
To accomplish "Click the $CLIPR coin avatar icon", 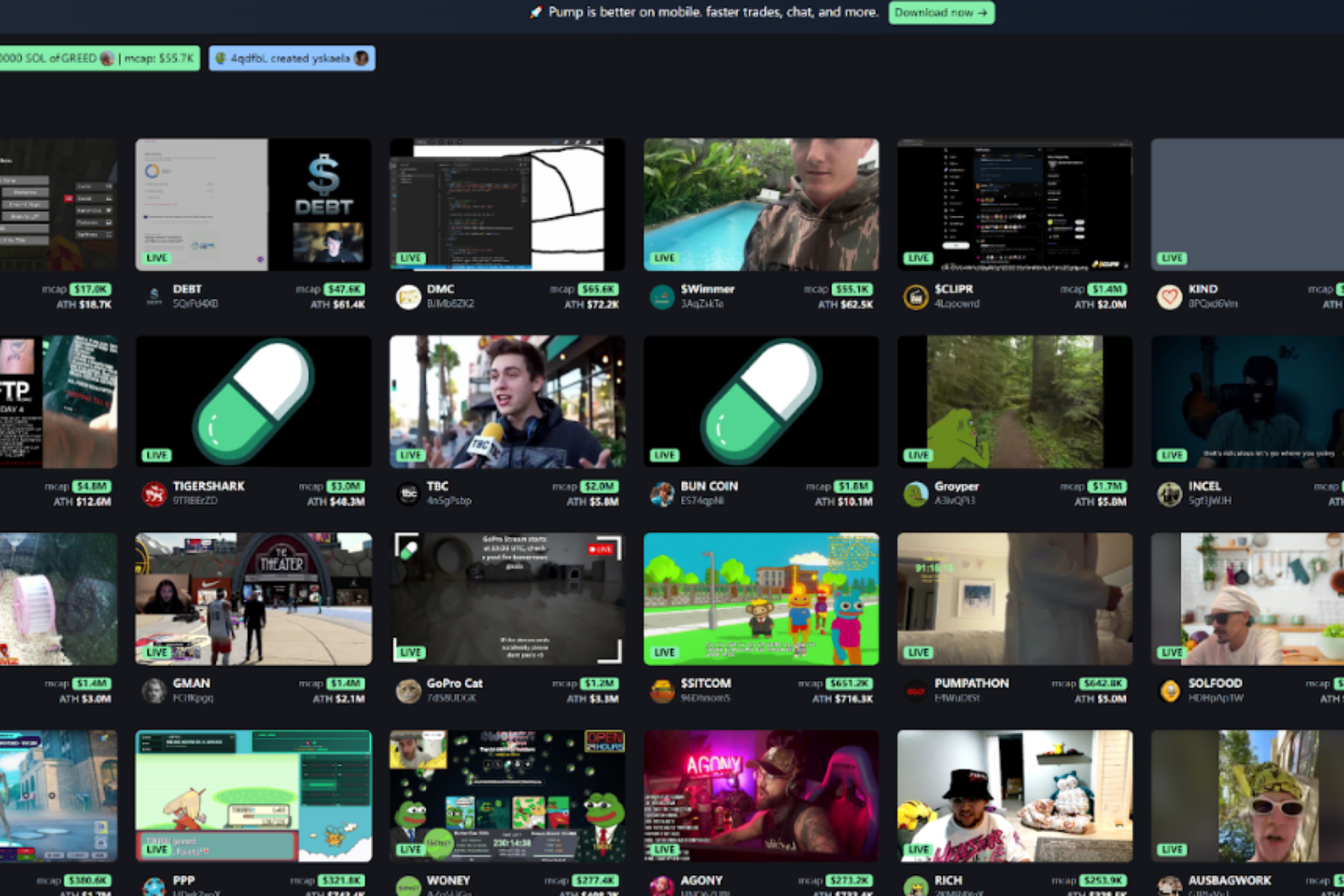I will click(x=916, y=296).
